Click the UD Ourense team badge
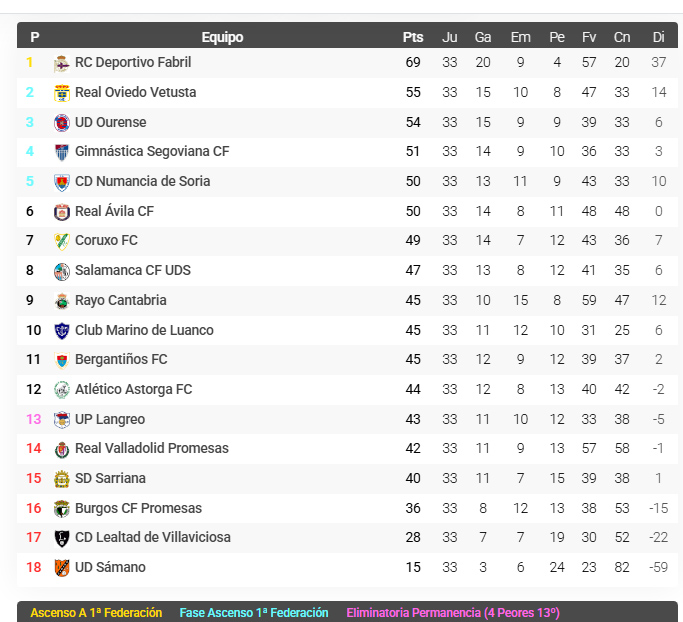Screen dimensions: 683x622 (61, 123)
